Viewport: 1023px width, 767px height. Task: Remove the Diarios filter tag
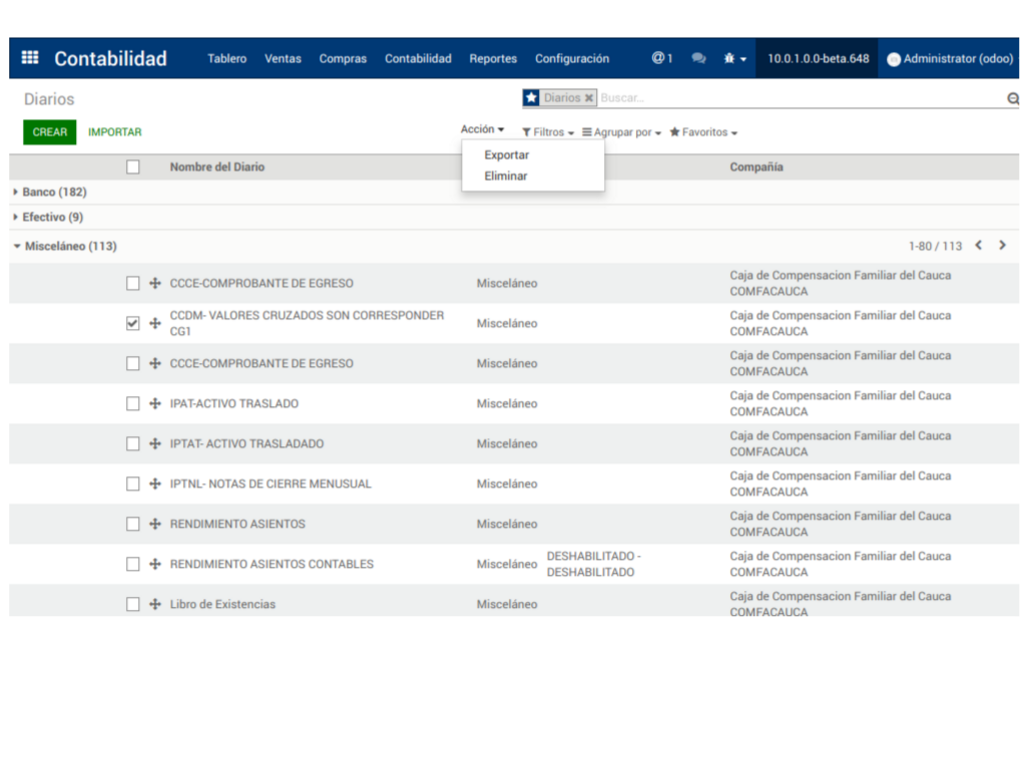[589, 98]
